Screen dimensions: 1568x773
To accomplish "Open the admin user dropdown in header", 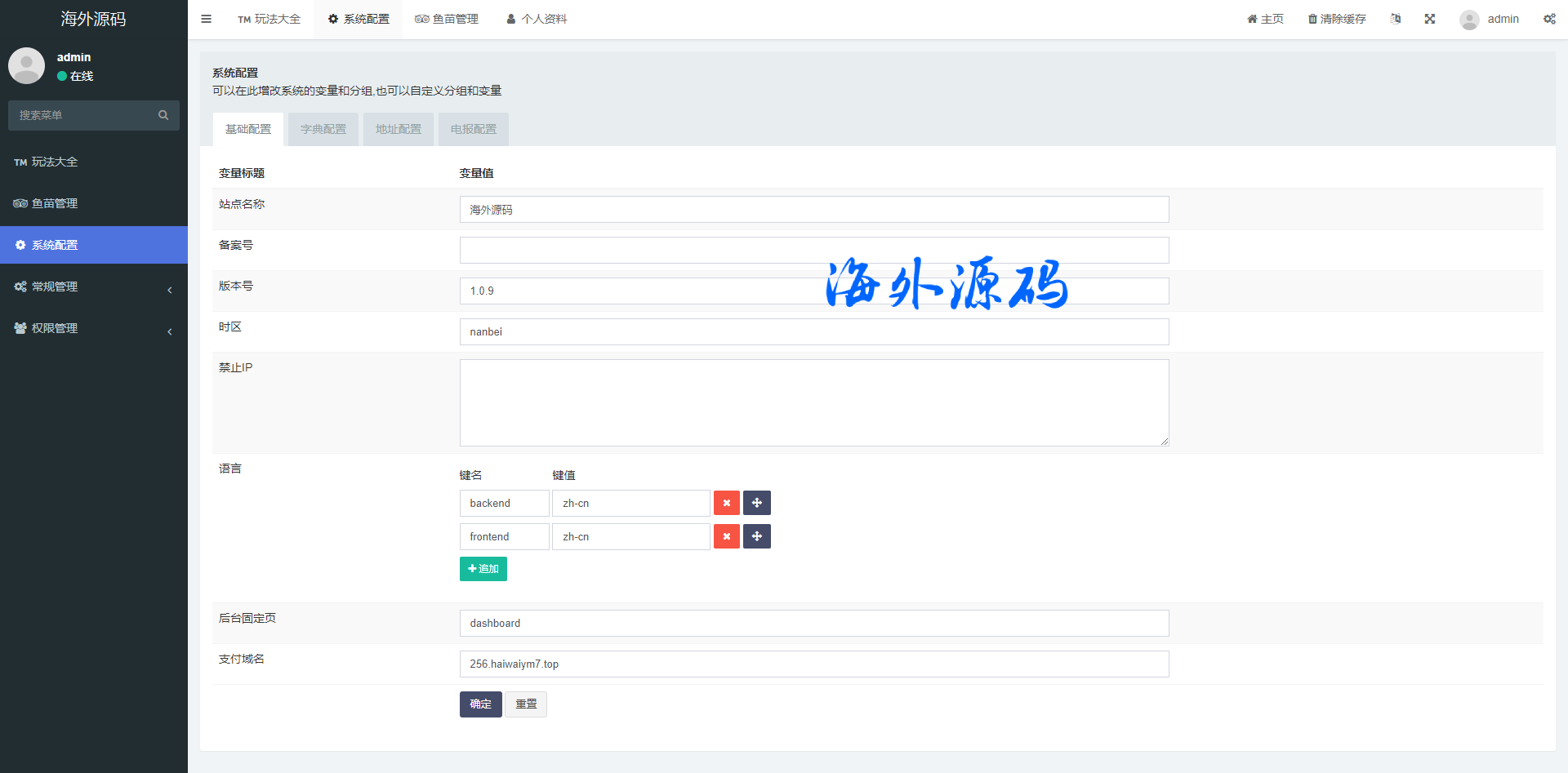I will (x=1490, y=19).
